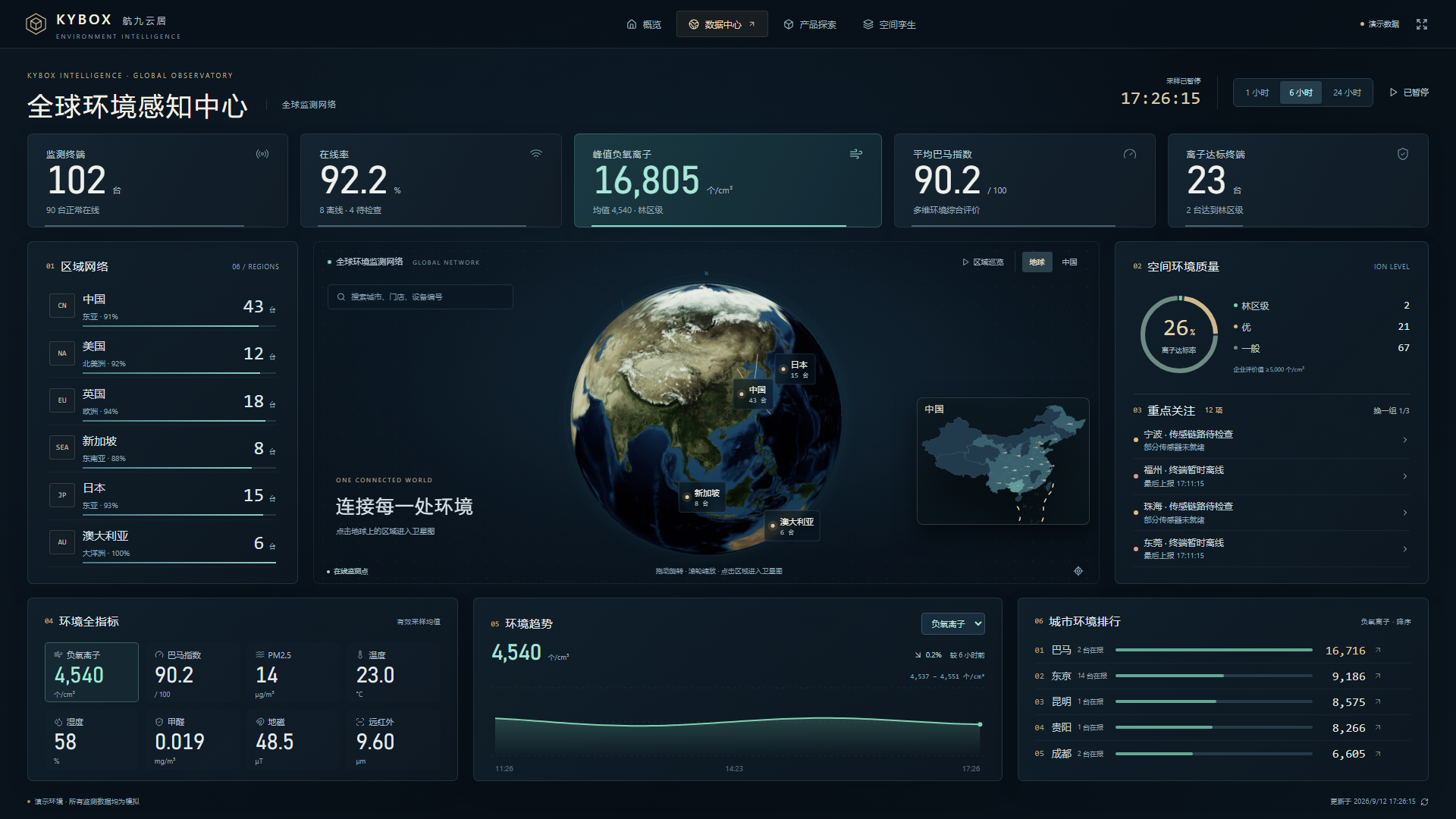
Task: Select the 24 小时 time range
Action: [1347, 93]
